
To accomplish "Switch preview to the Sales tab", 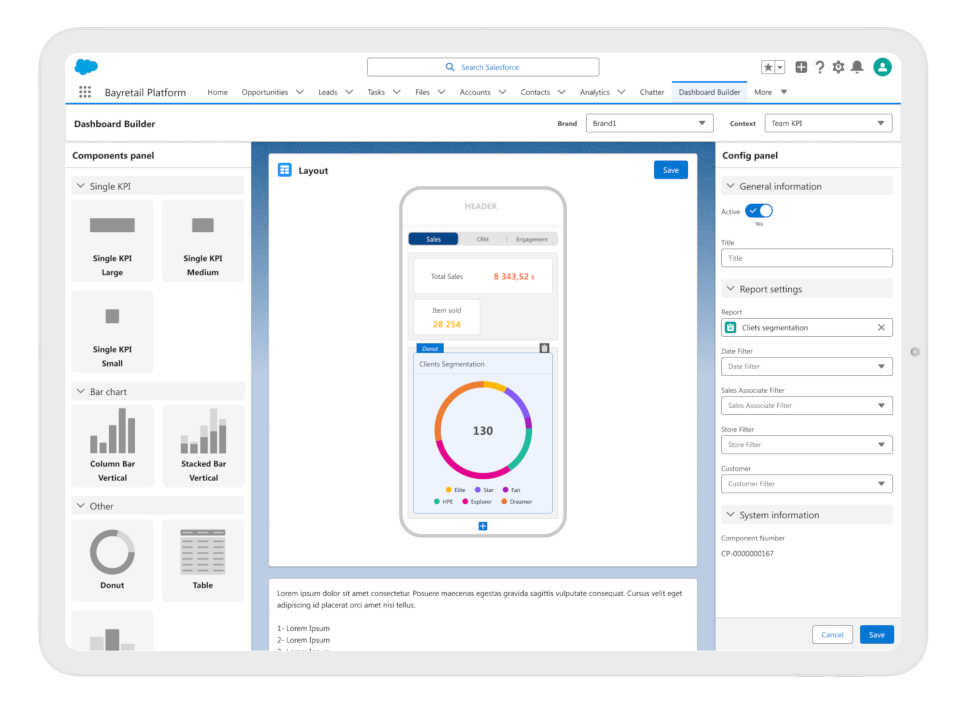I will point(433,239).
